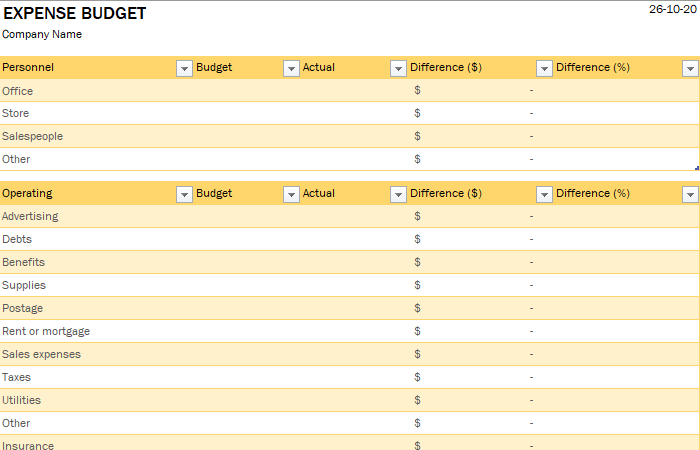Select the Sales expenses cell
This screenshot has width=700, height=450.
(42, 354)
